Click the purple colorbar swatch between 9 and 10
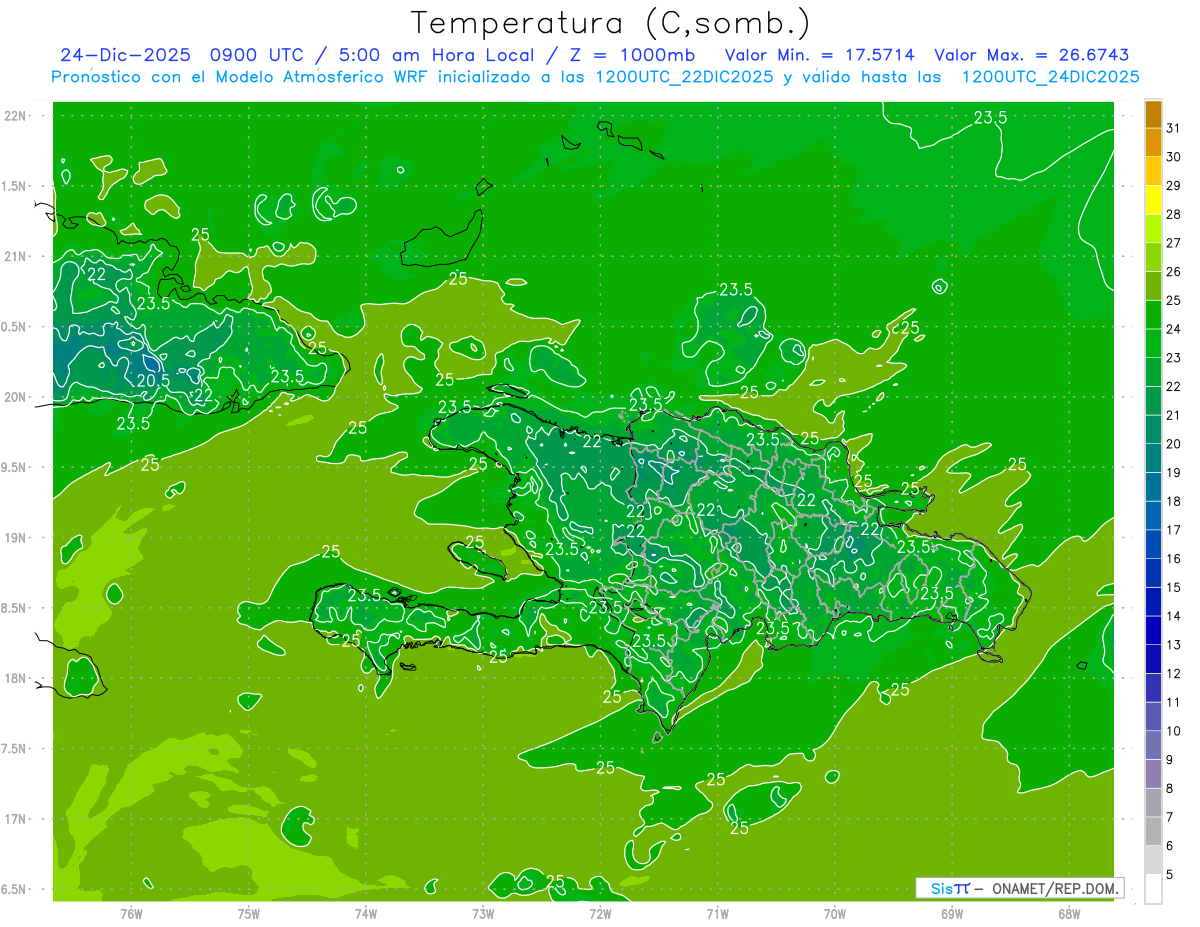Viewport: 1200px width, 927px height. tap(1154, 745)
